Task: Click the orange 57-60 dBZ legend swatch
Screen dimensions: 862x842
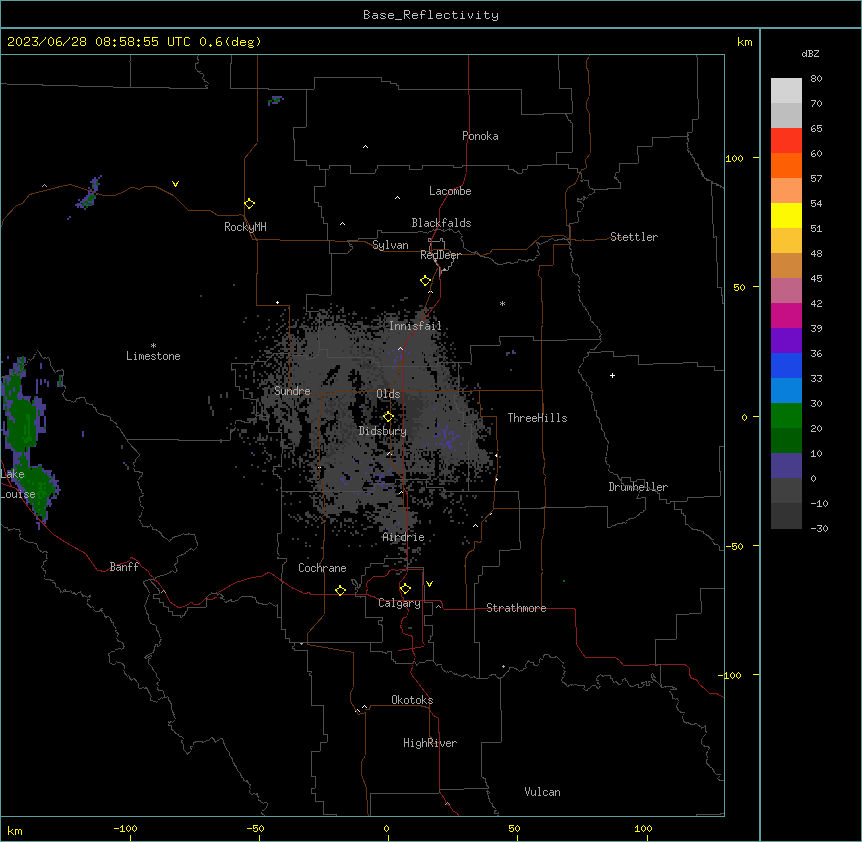Action: [x=786, y=165]
